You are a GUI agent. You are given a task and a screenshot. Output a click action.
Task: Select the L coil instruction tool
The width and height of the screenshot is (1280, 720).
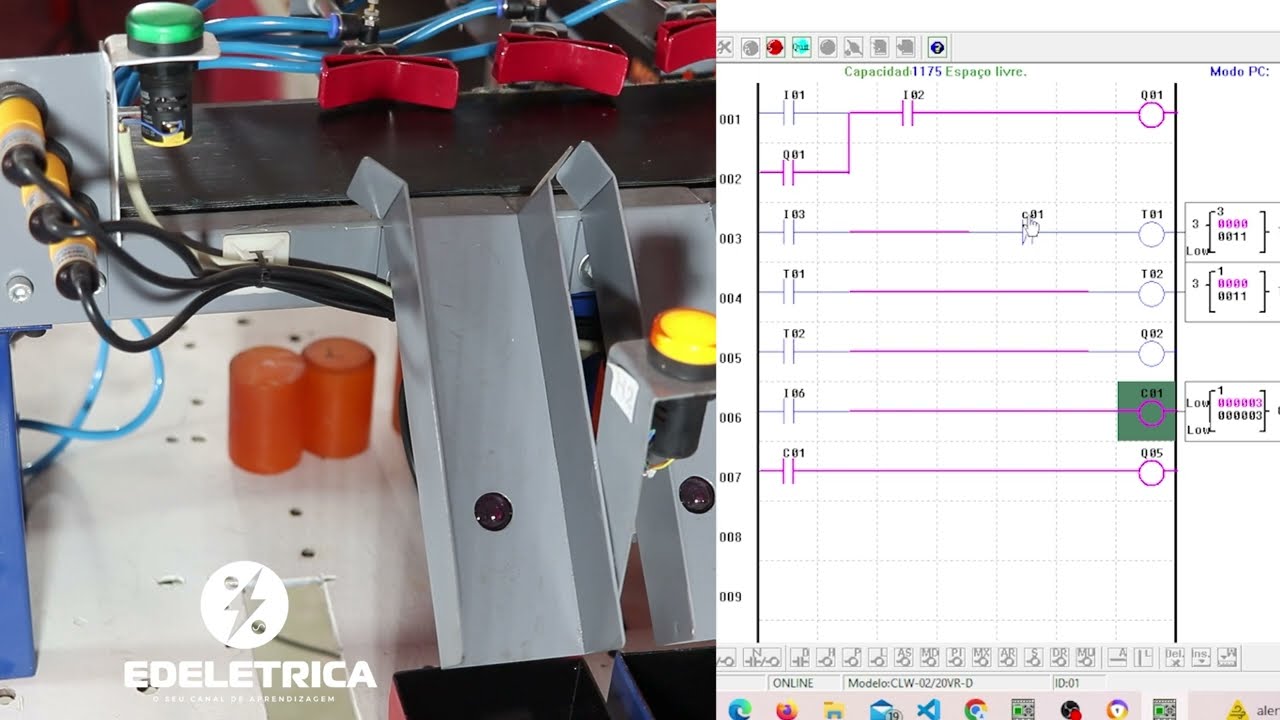(x=878, y=658)
